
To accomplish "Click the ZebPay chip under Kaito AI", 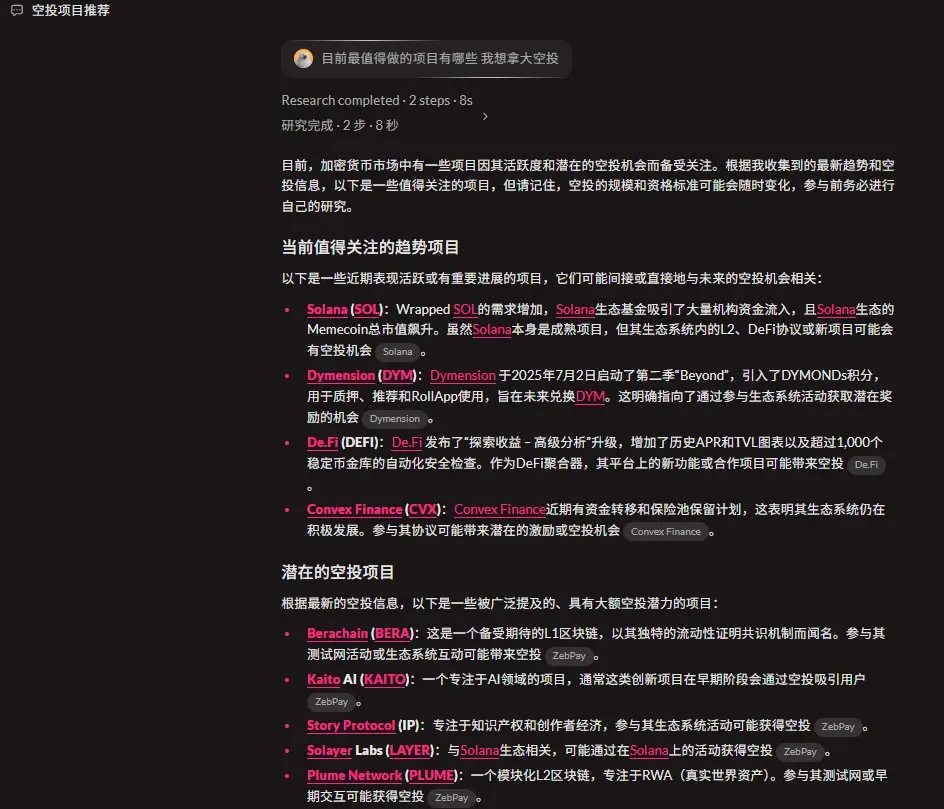I will click(331, 702).
